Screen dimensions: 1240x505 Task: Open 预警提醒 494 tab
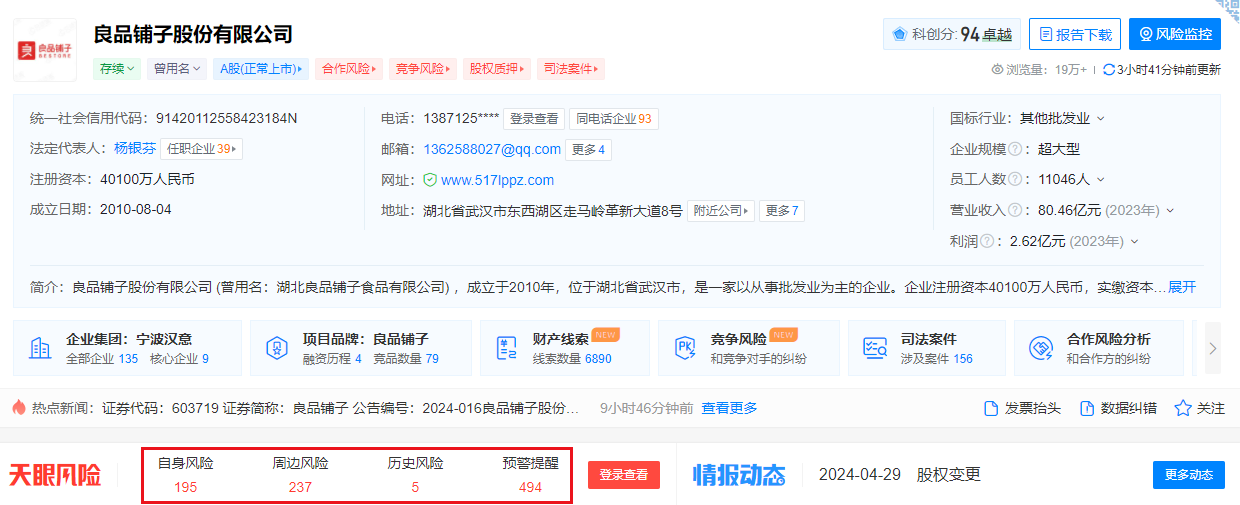[x=531, y=475]
